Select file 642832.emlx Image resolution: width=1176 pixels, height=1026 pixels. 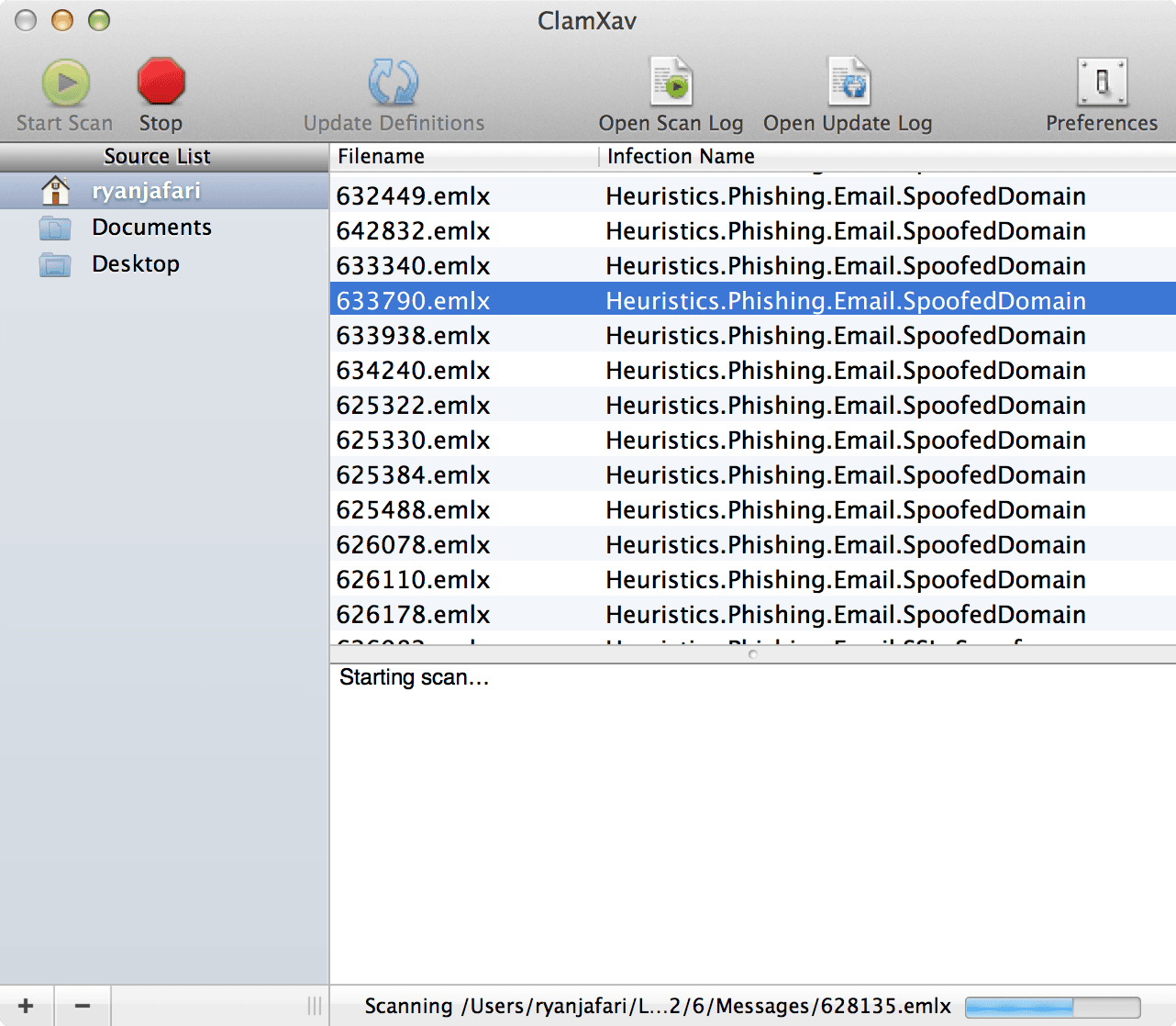tap(413, 231)
